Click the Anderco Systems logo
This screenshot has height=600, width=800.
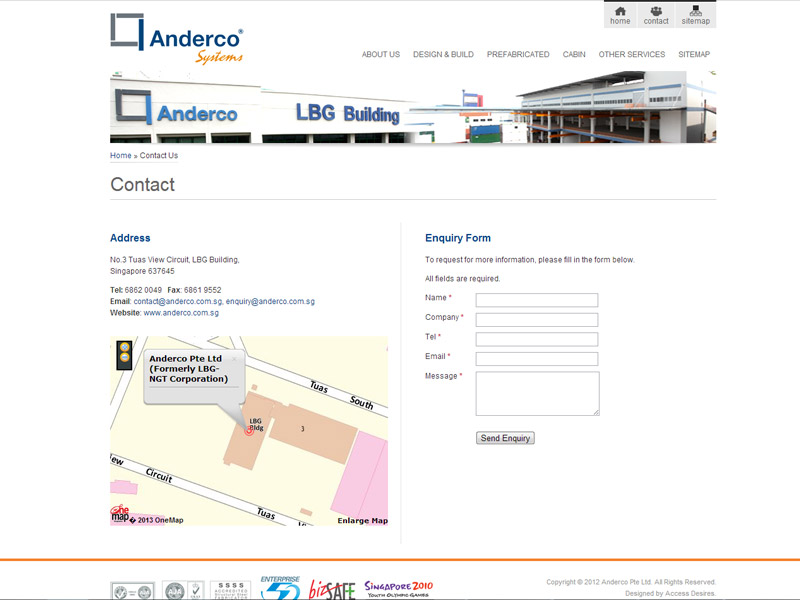(x=177, y=39)
